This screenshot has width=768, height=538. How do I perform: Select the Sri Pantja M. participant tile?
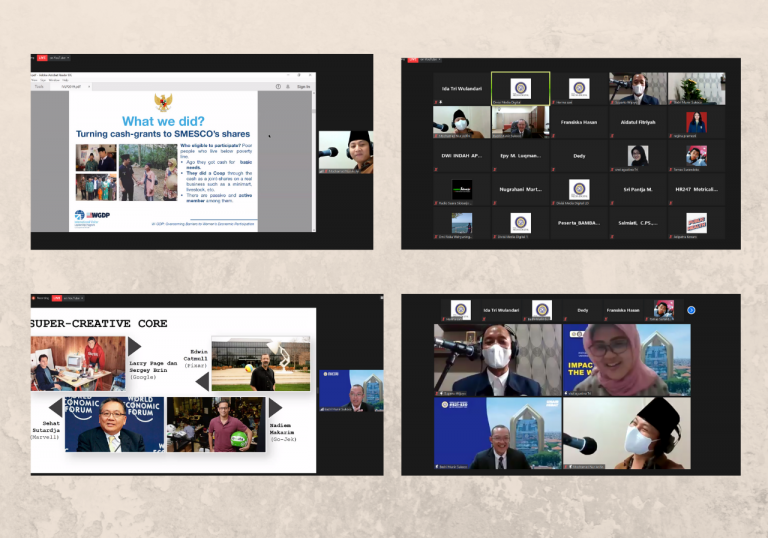637,189
